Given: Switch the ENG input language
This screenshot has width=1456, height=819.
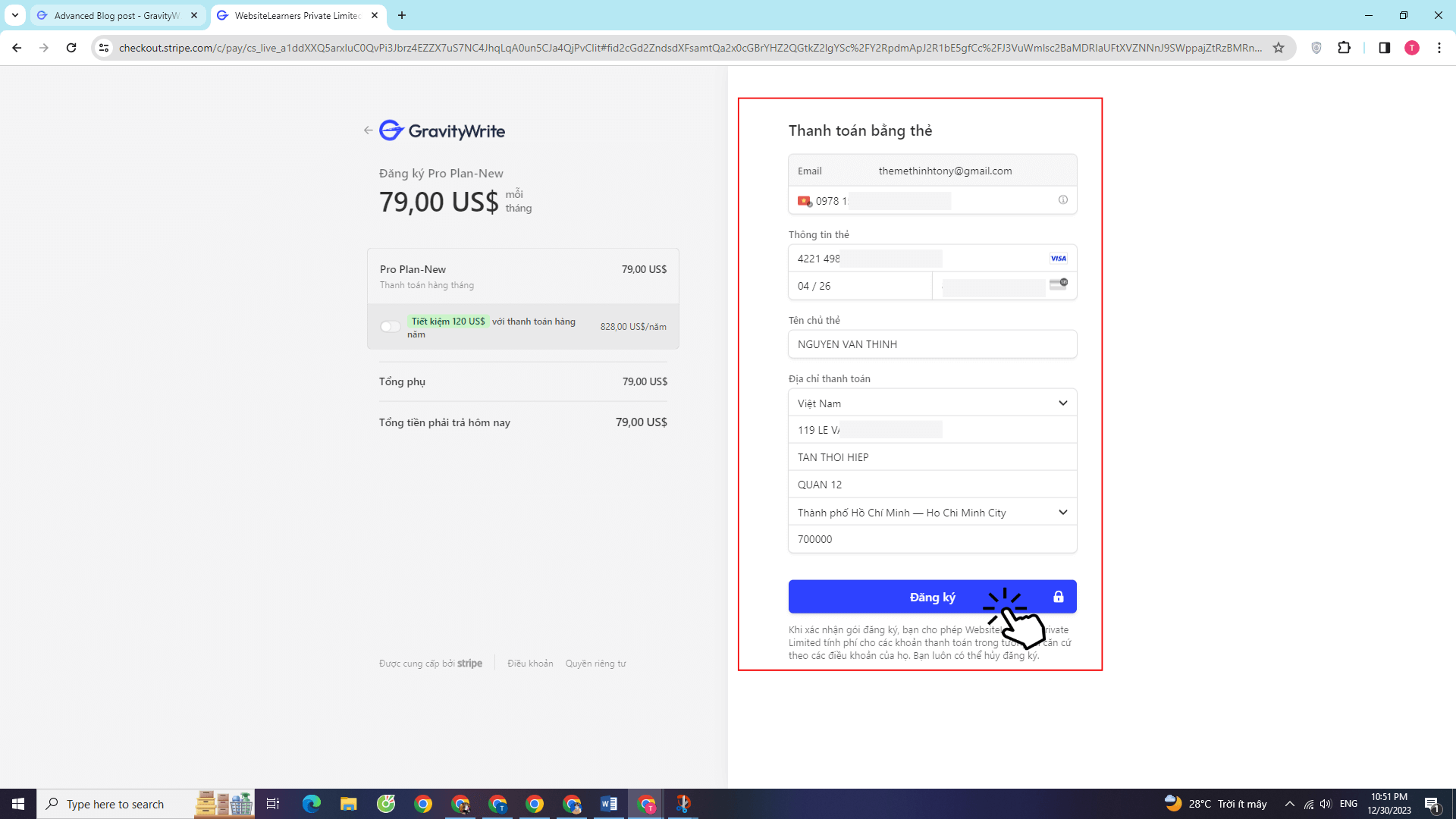Looking at the screenshot, I should coord(1348,804).
